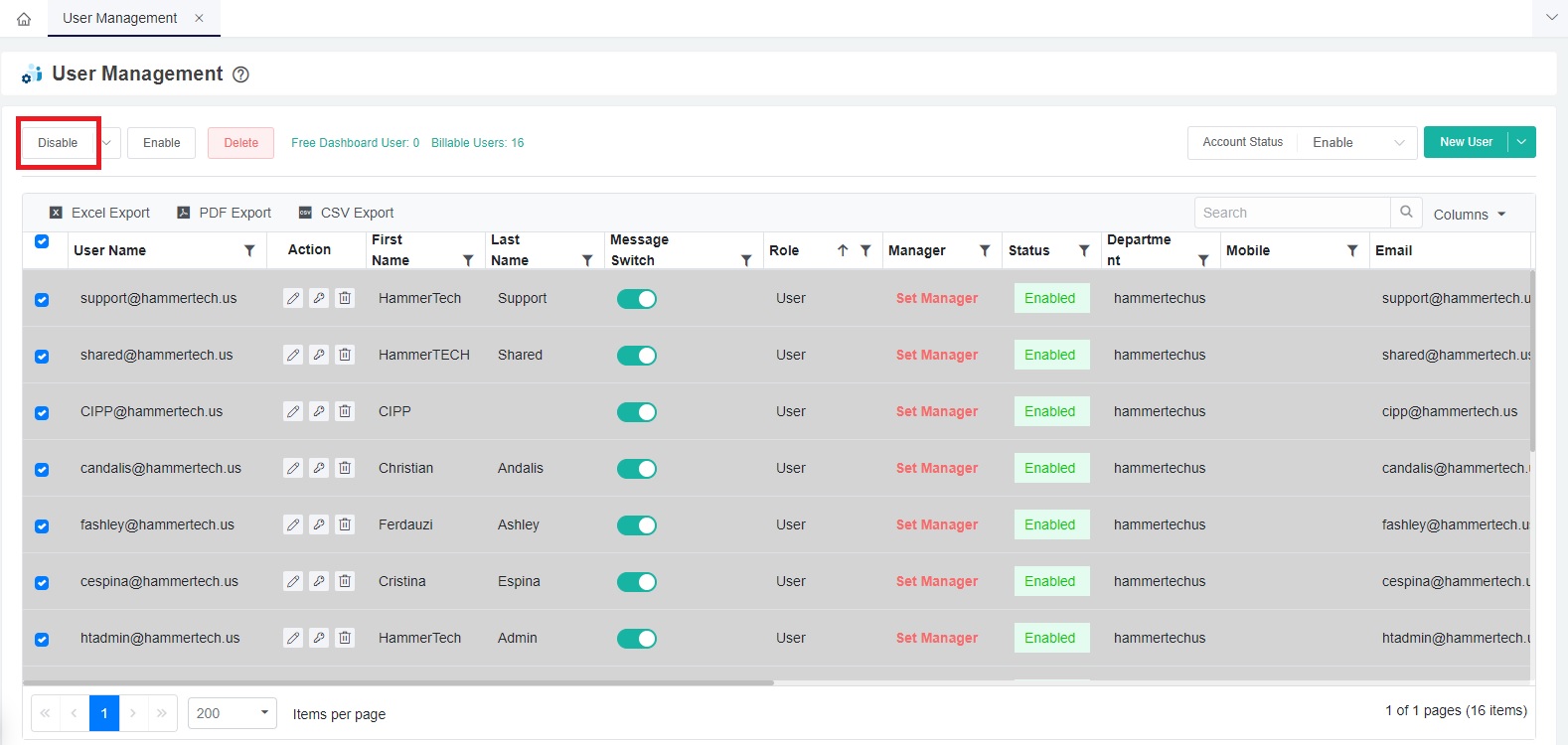Click the trash icon for CIPP@hammertech.us
The image size is (1568, 745).
click(345, 411)
